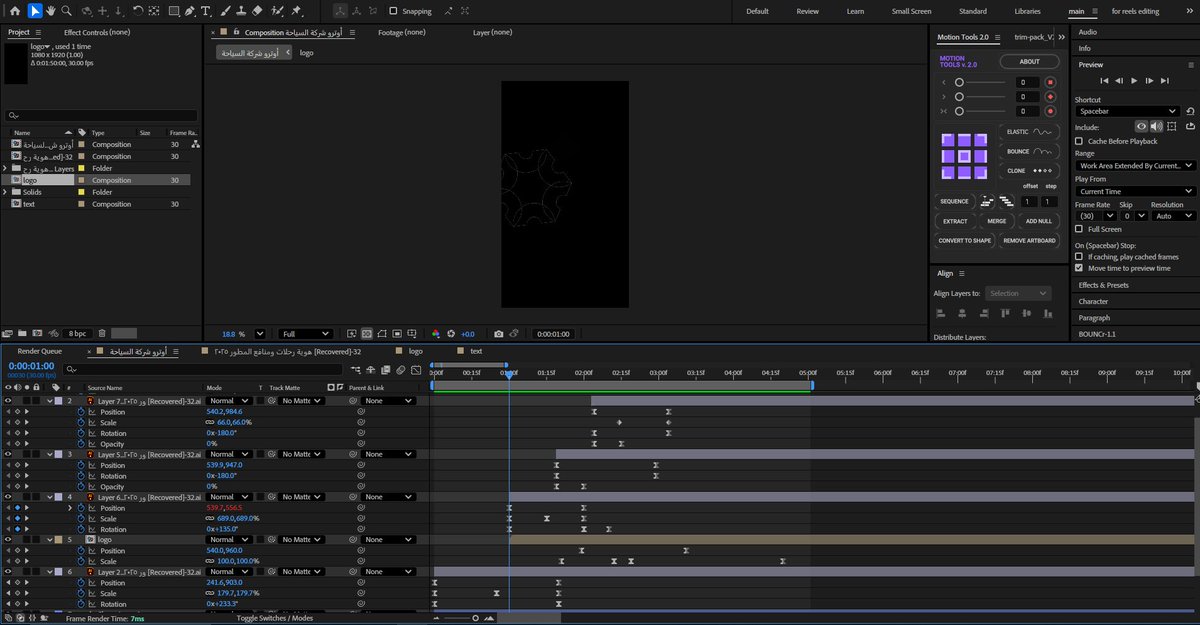Toggle include video eye in Preview
The height and width of the screenshot is (625, 1200).
pyautogui.click(x=1142, y=126)
